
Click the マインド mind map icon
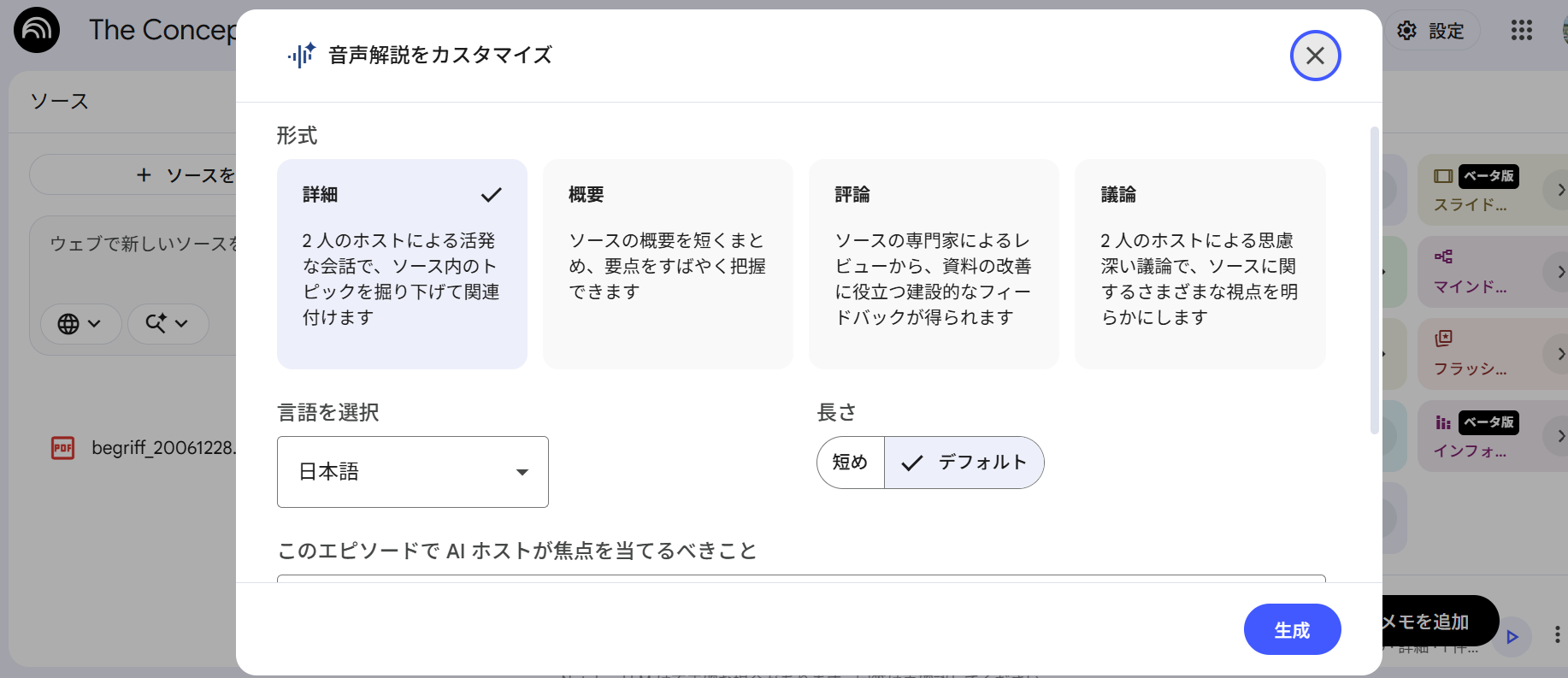pyautogui.click(x=1443, y=256)
